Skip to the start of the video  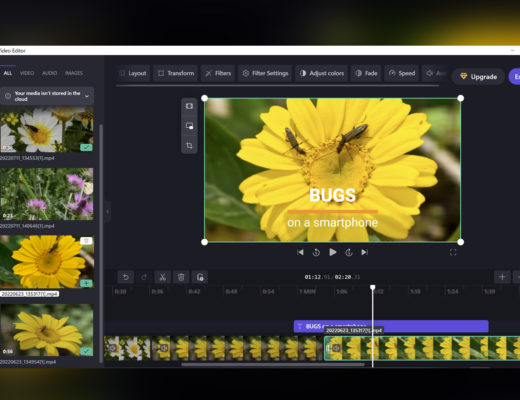click(x=300, y=252)
